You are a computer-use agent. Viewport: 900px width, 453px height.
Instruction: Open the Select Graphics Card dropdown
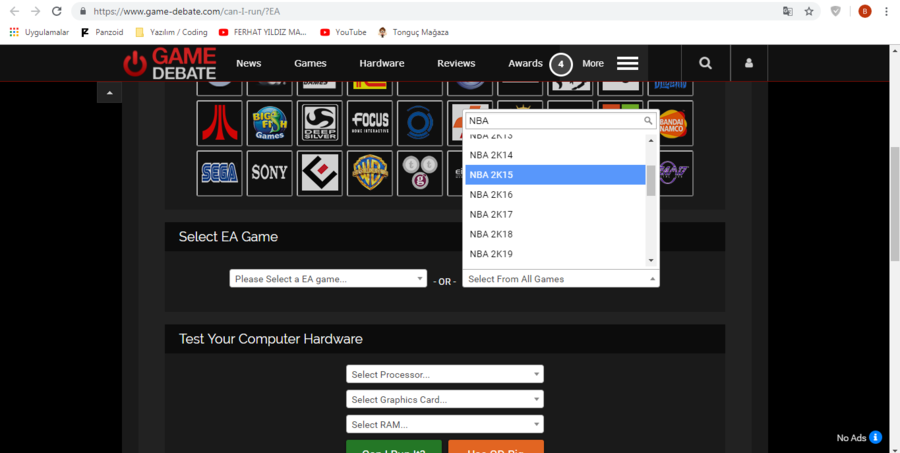point(445,399)
